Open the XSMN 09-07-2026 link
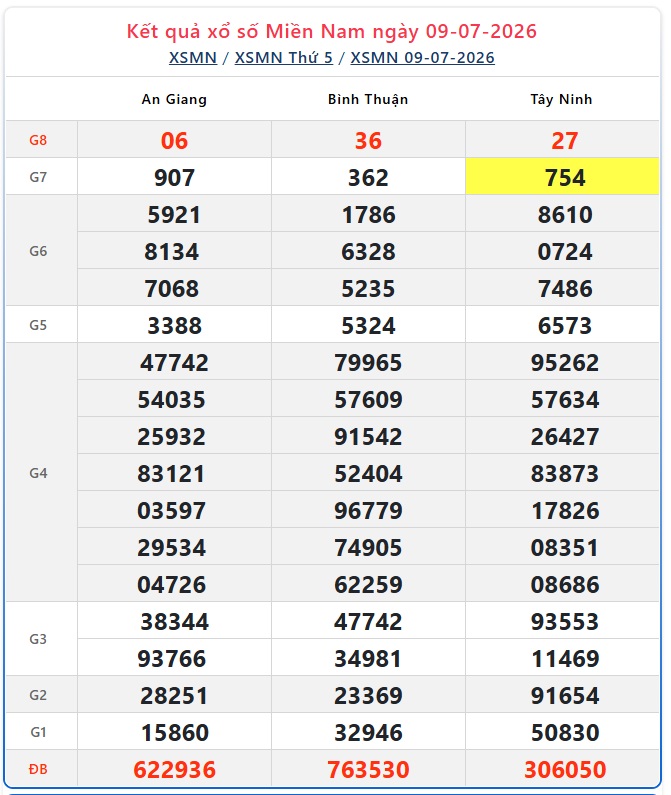The height and width of the screenshot is (795, 671). point(422,58)
